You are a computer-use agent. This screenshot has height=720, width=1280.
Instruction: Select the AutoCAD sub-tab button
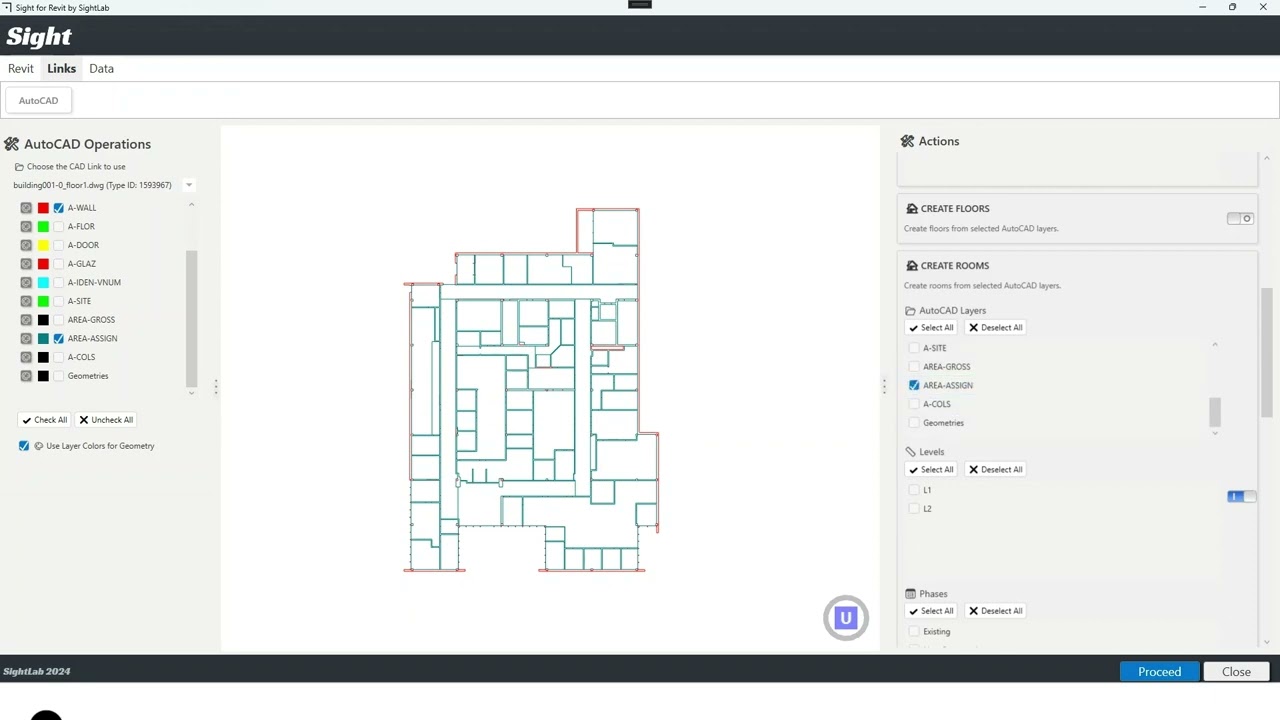click(x=38, y=101)
